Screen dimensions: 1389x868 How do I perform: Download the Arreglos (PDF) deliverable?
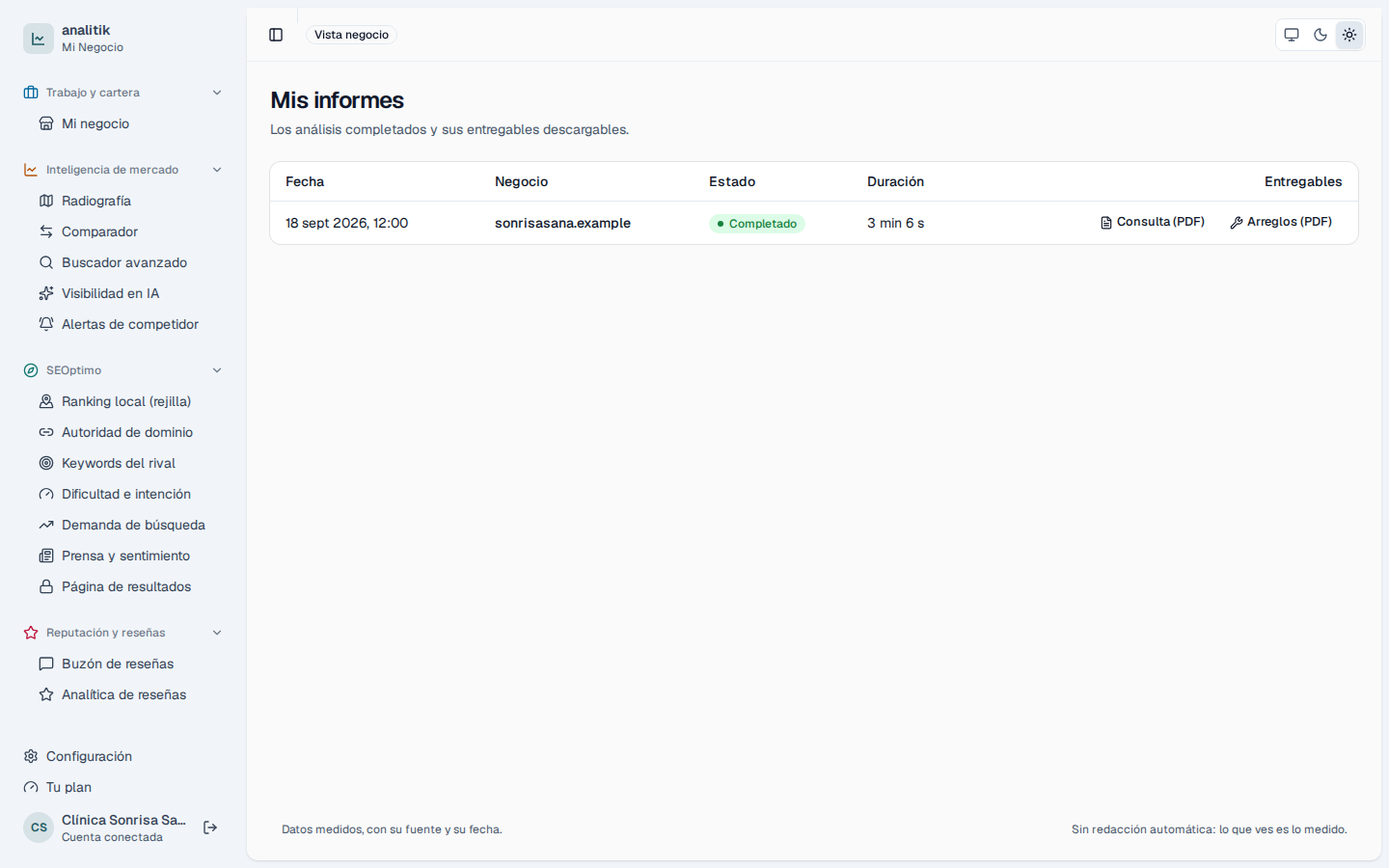click(1281, 222)
